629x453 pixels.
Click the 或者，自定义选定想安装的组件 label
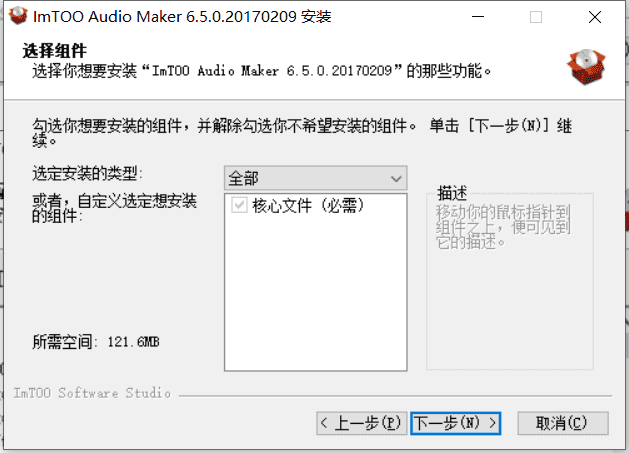[114, 208]
